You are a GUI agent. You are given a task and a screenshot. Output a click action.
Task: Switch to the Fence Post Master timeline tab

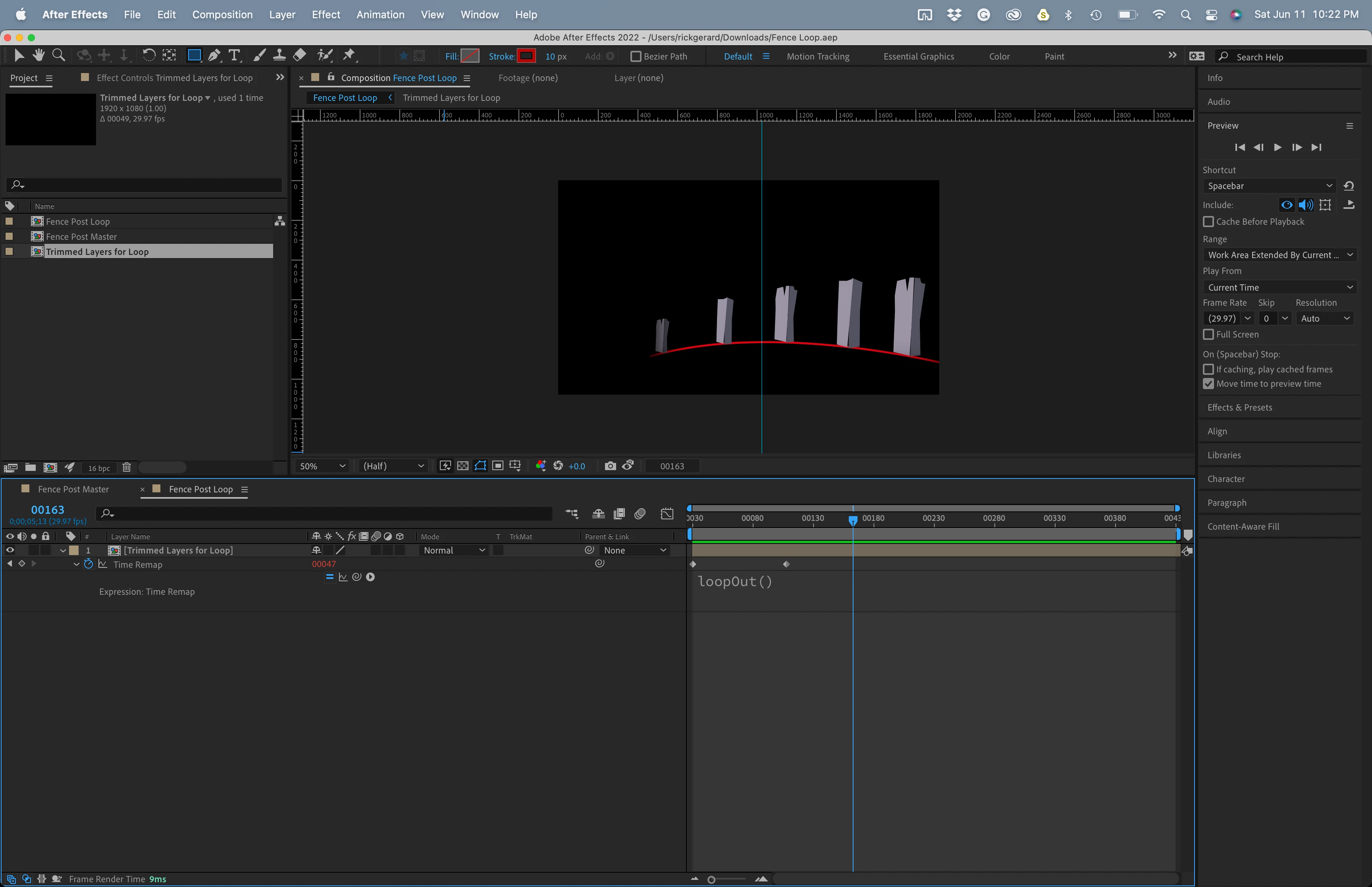coord(73,489)
